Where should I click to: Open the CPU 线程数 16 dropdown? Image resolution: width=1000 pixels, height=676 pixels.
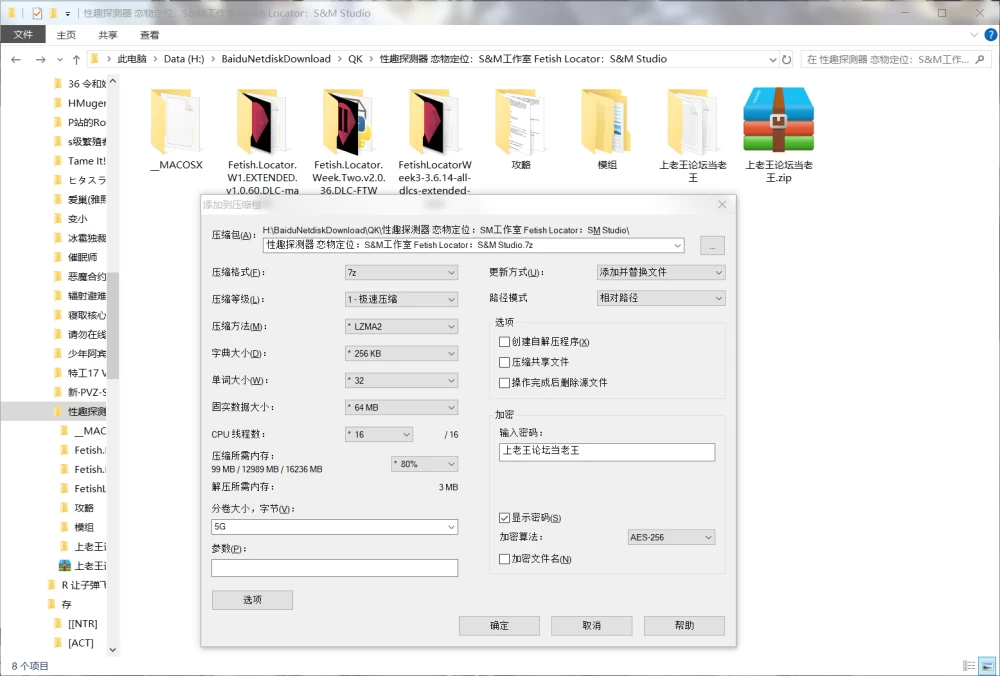click(x=379, y=434)
